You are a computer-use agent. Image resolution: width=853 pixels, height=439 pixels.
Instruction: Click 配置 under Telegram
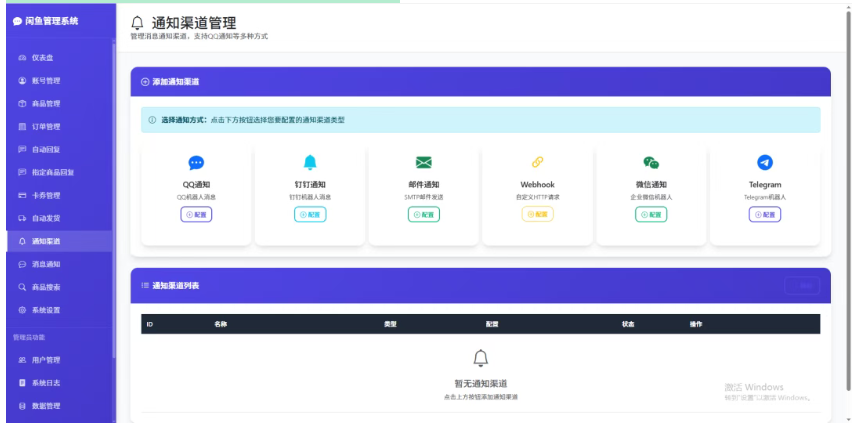tap(765, 214)
